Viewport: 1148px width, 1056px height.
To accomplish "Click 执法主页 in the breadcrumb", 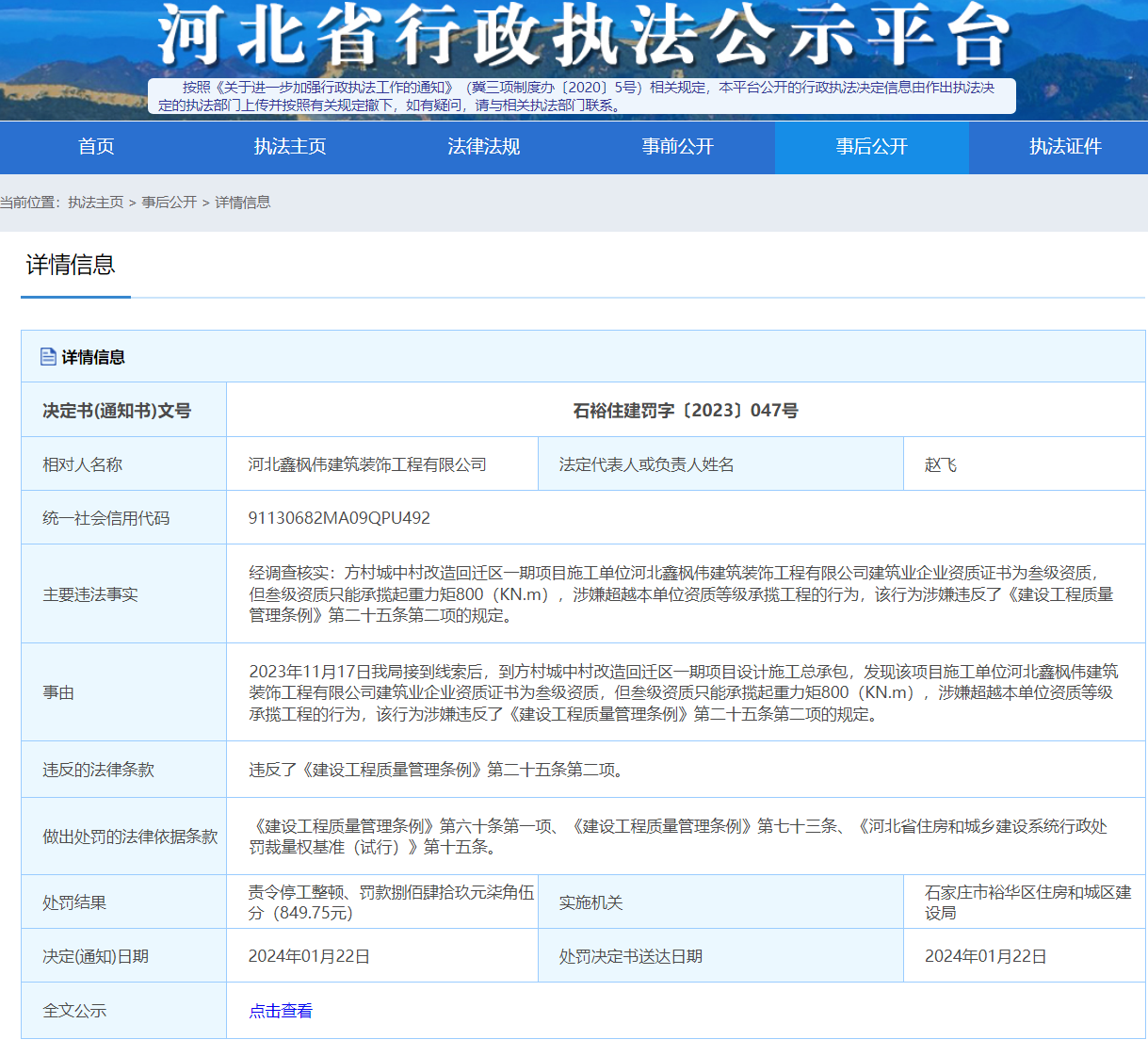I will click(96, 203).
